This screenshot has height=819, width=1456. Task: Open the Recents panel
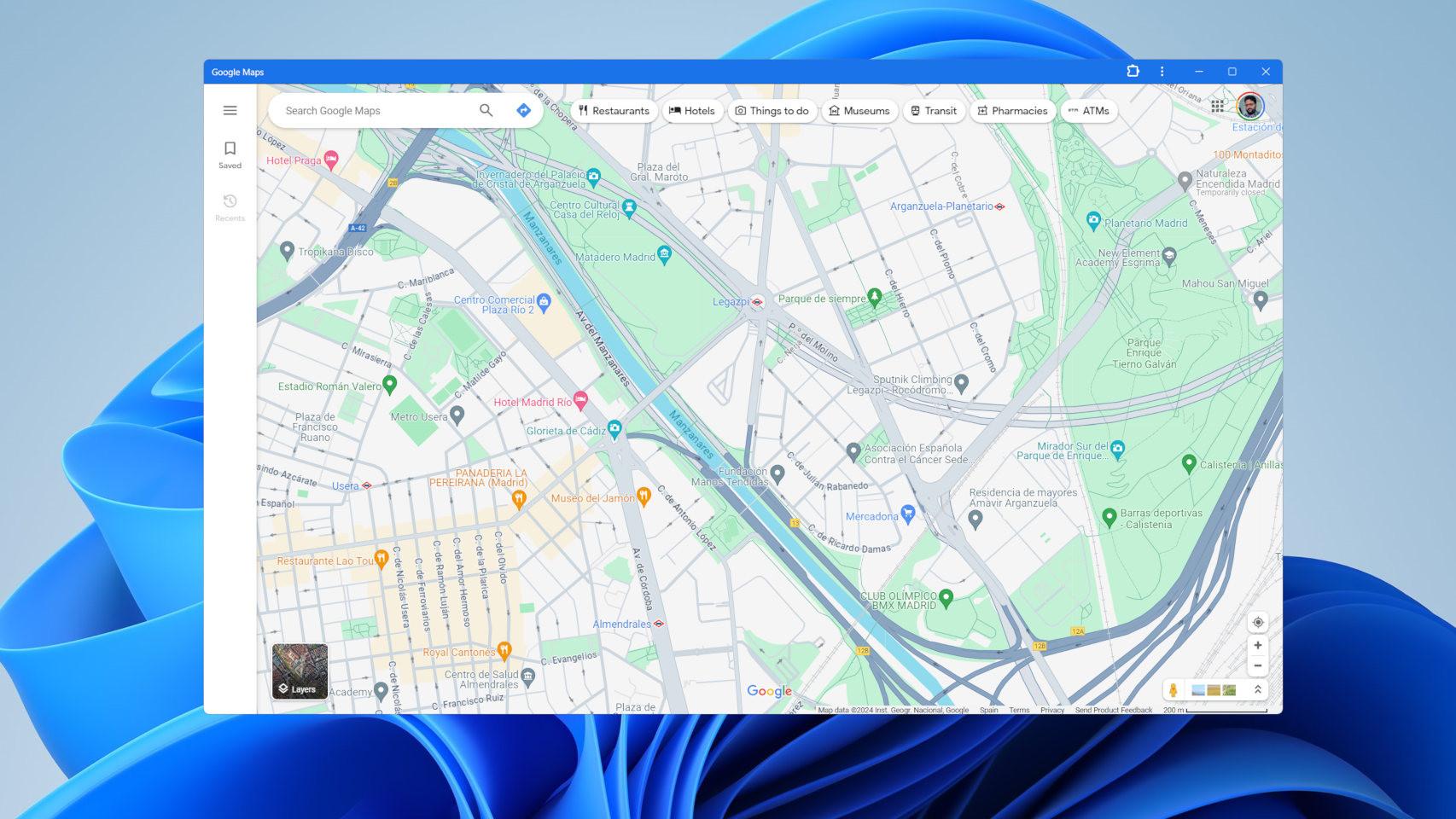tap(230, 207)
